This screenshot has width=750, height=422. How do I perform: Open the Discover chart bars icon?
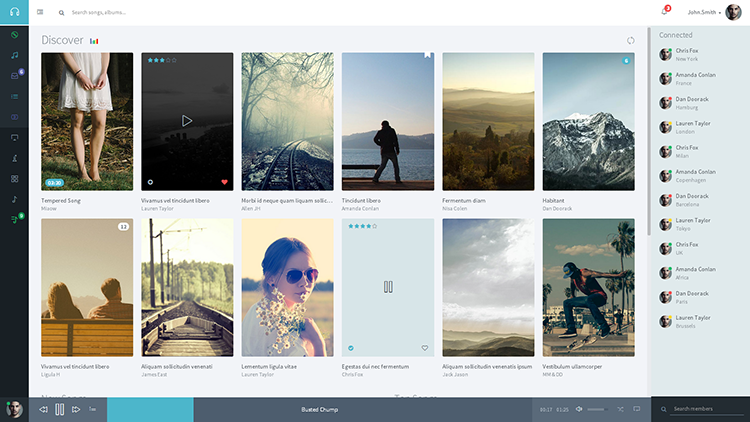click(x=94, y=41)
